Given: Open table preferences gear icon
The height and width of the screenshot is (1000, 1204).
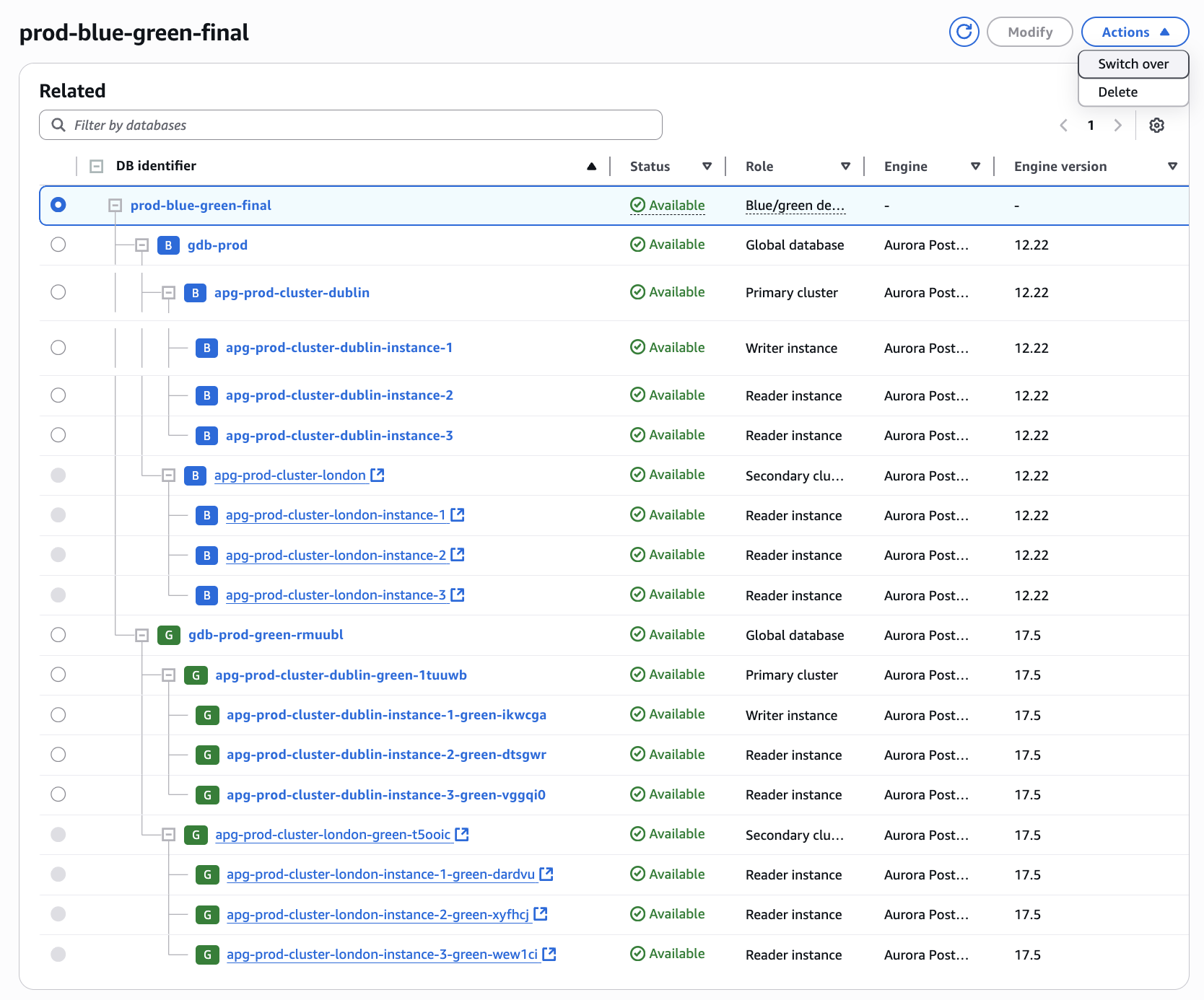Looking at the screenshot, I should (x=1156, y=126).
